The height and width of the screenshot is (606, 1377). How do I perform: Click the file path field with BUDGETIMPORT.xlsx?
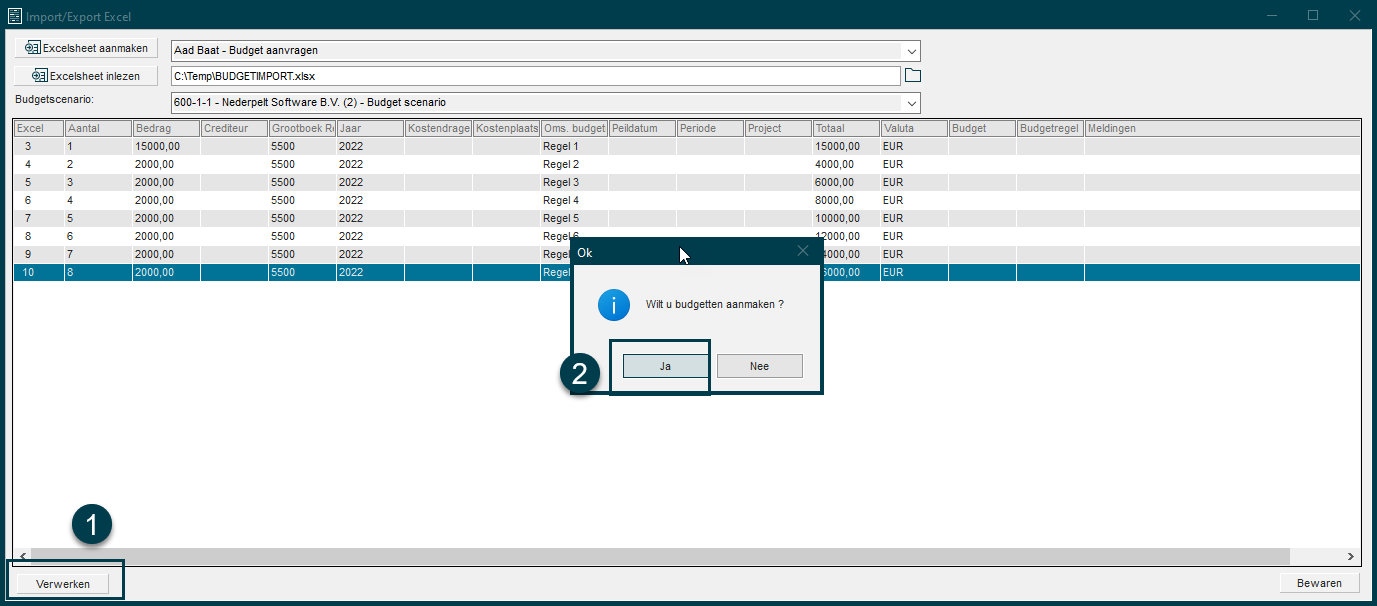click(x=536, y=75)
